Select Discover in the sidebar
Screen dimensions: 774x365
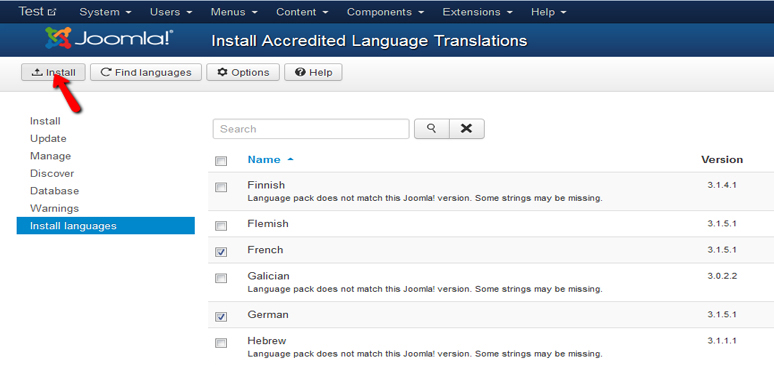pyautogui.click(x=52, y=173)
